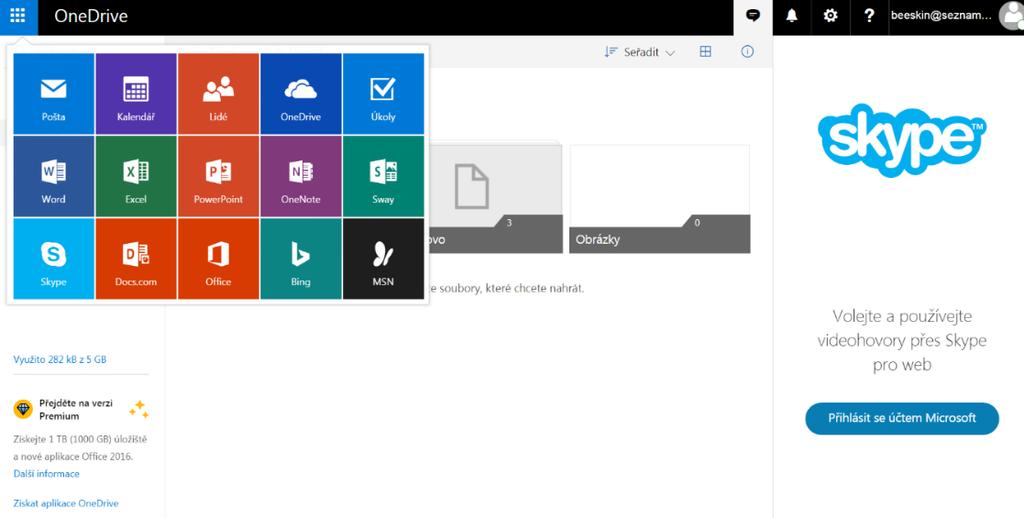Viewport: 1024px width, 518px height.
Task: Launch PowerPoint from the app grid
Action: coord(218,176)
